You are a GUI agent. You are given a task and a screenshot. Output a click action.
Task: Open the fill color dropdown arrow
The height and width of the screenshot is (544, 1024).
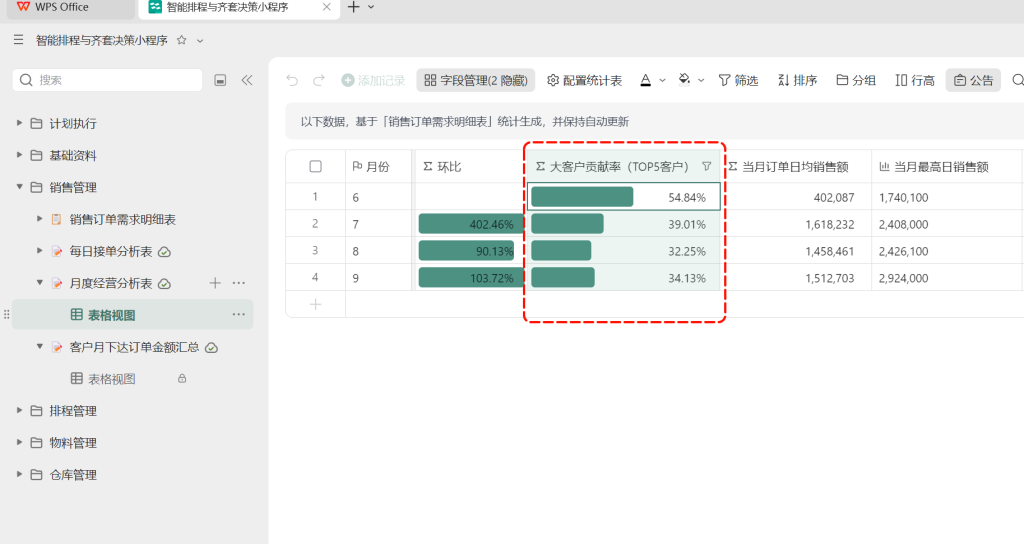[701, 80]
